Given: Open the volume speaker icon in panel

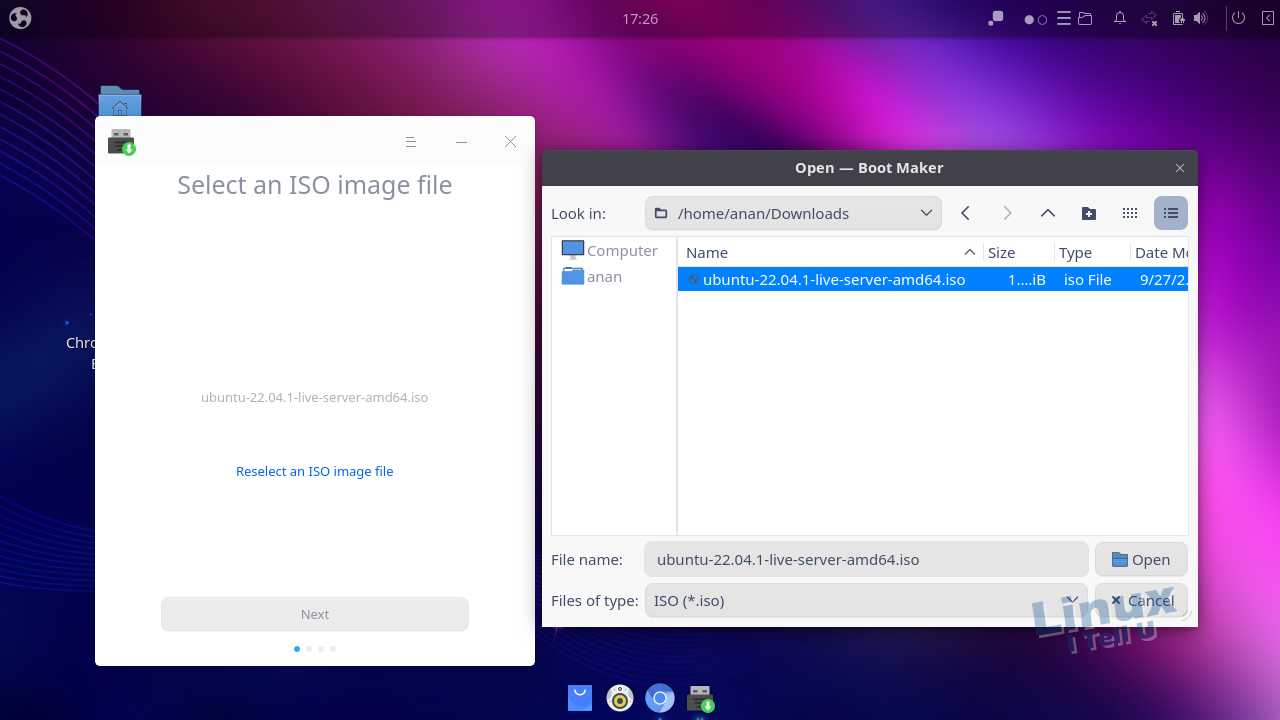Looking at the screenshot, I should click(1201, 18).
